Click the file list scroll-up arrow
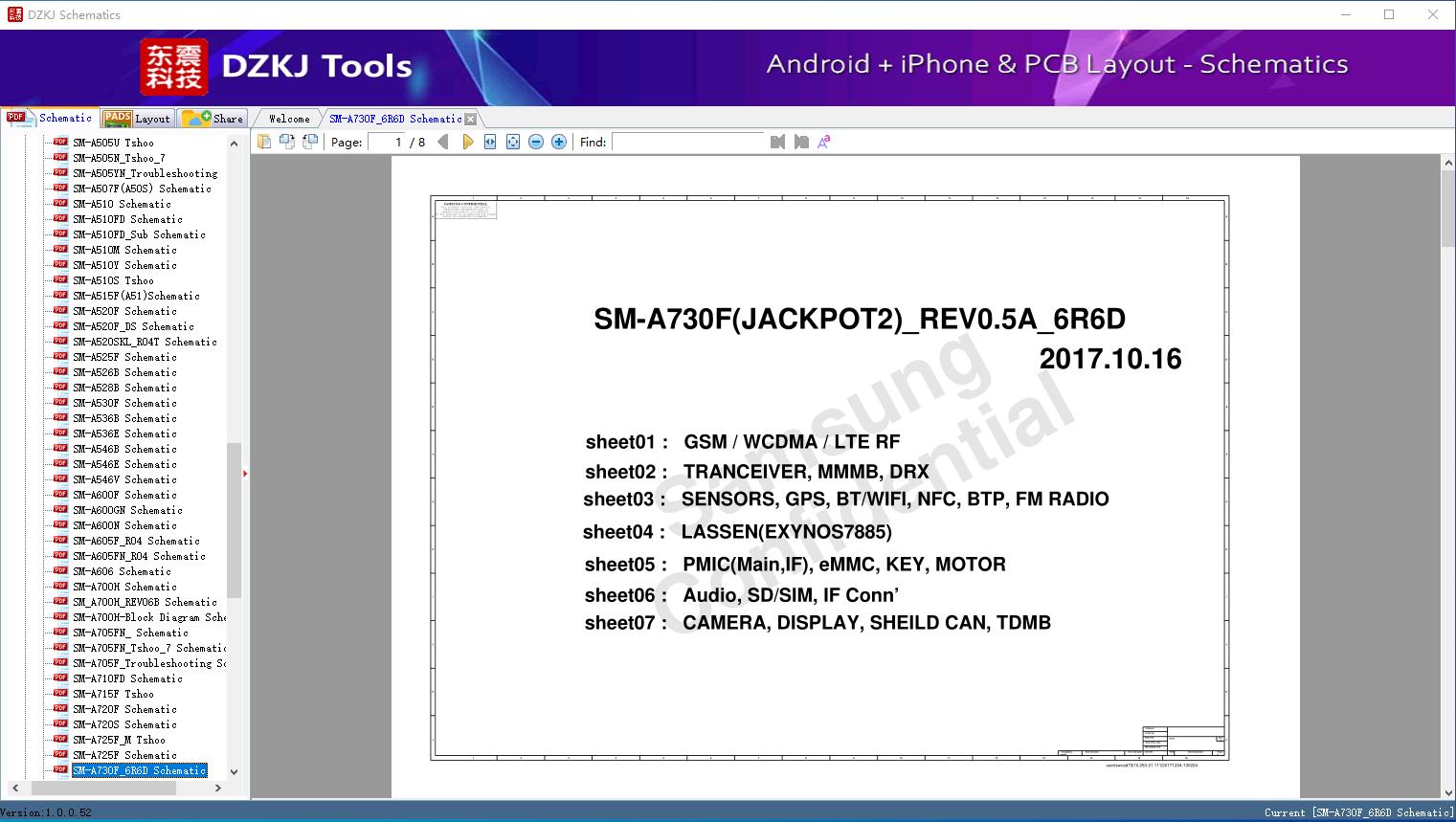This screenshot has height=822, width=1456. [x=234, y=144]
